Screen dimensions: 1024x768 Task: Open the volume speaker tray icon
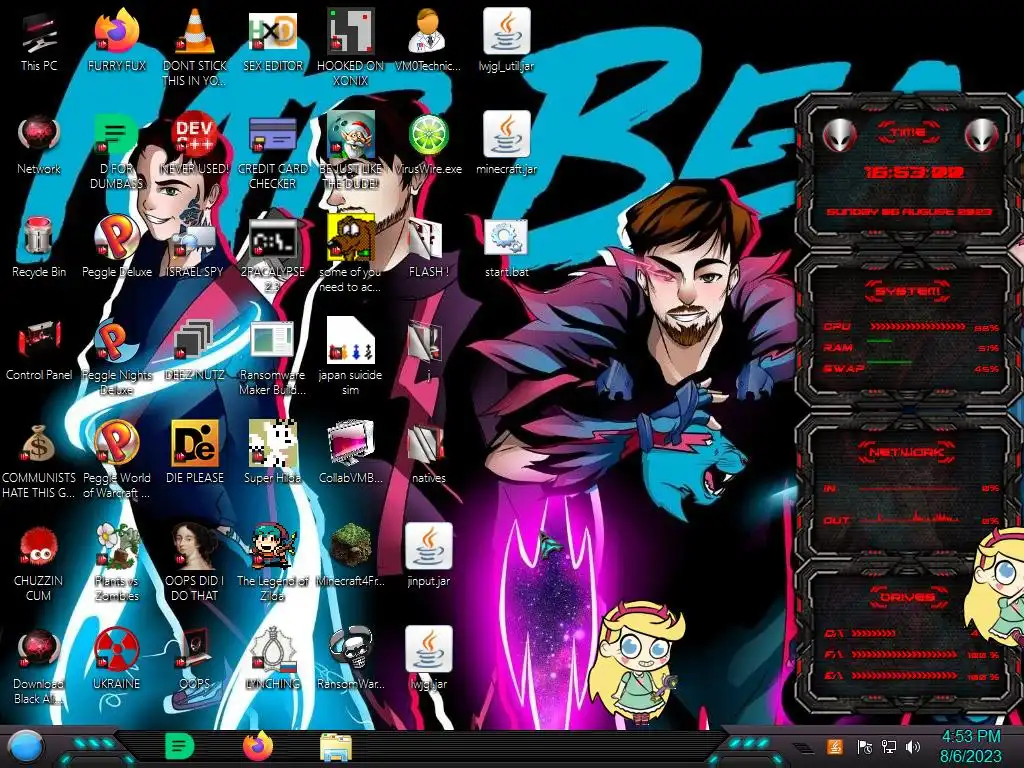(x=912, y=746)
